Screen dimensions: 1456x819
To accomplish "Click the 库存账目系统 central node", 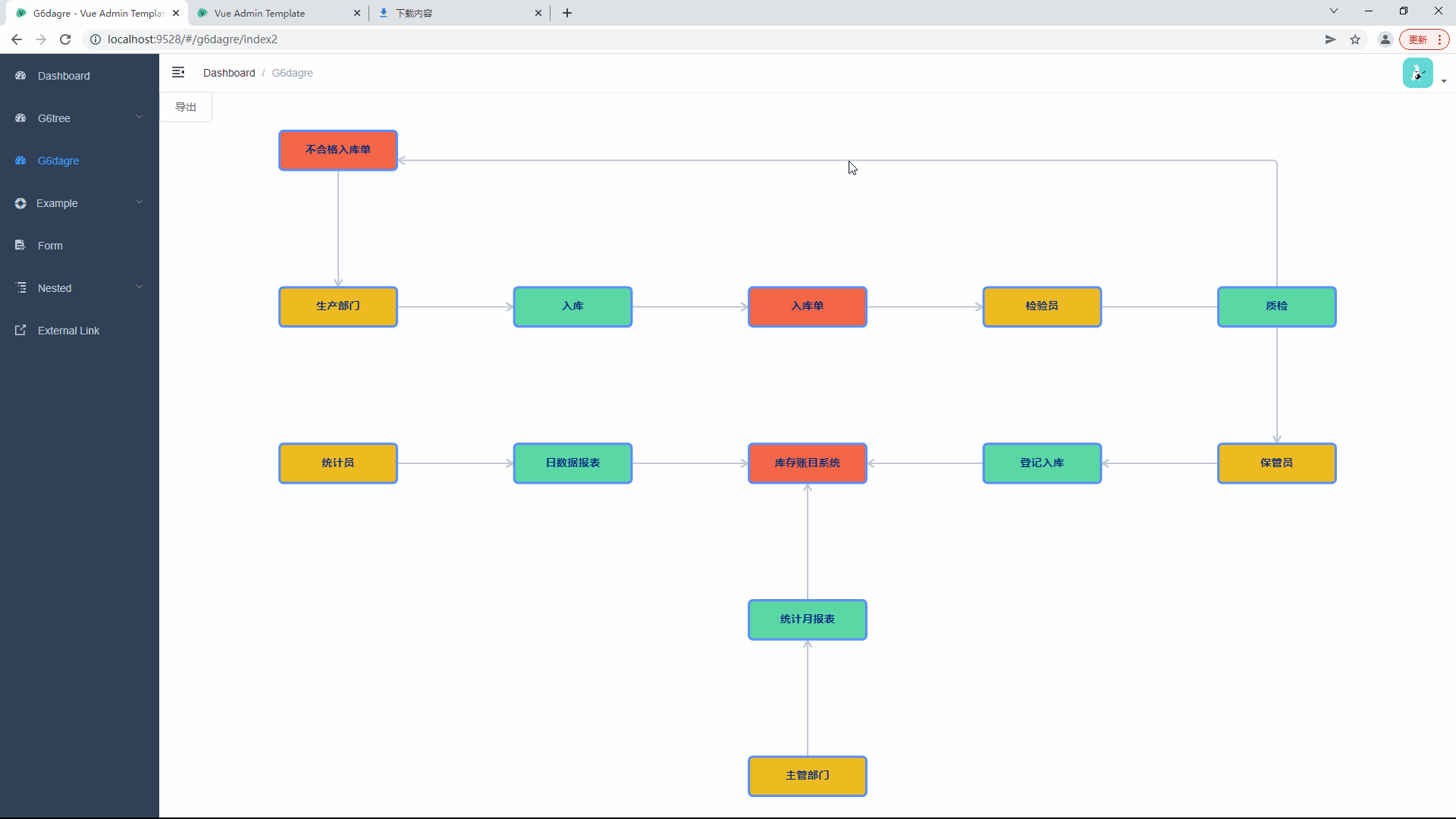I will [807, 462].
